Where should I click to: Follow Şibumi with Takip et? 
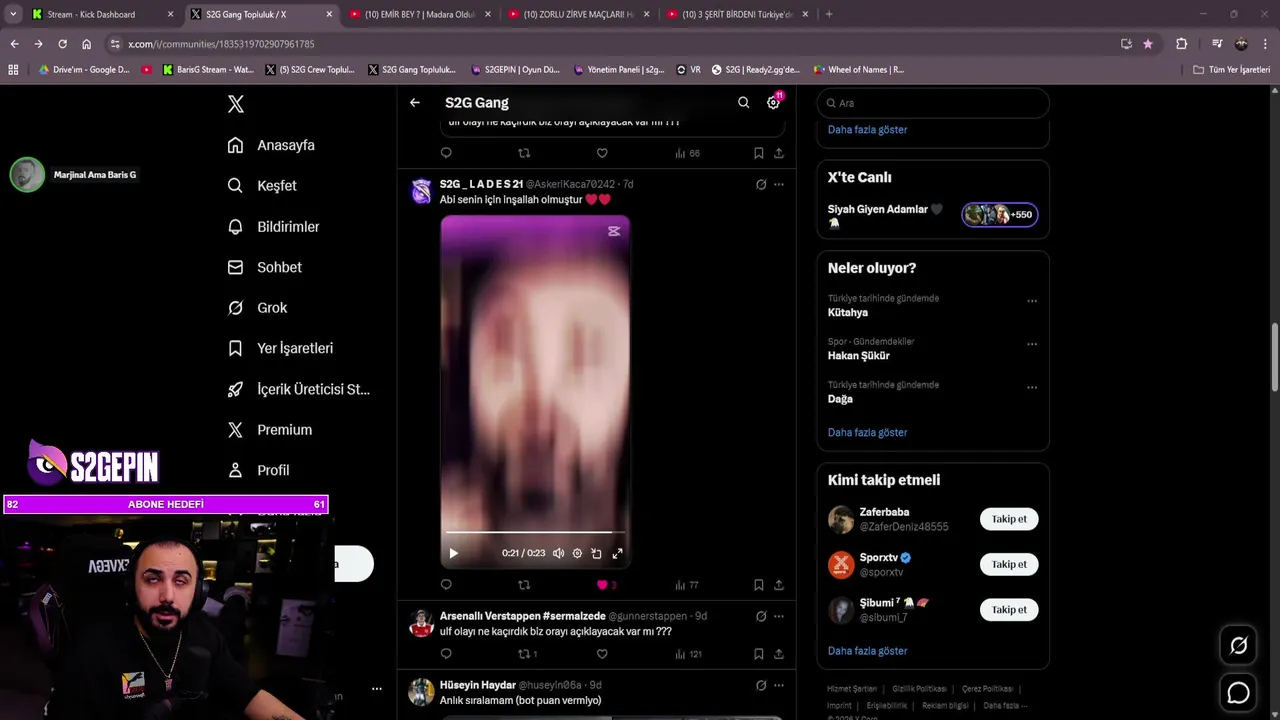click(x=1009, y=610)
